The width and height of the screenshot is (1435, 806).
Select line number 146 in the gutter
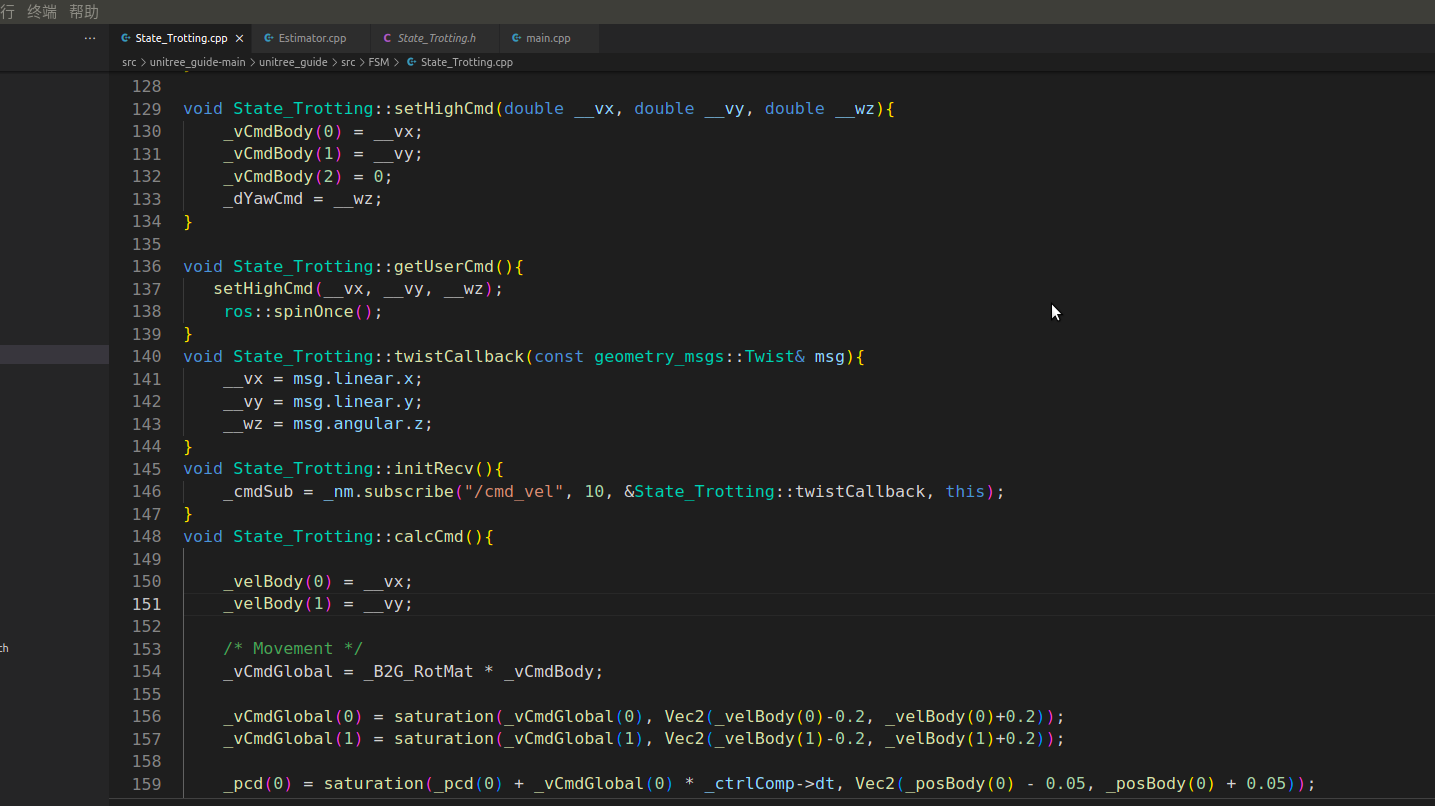(146, 491)
